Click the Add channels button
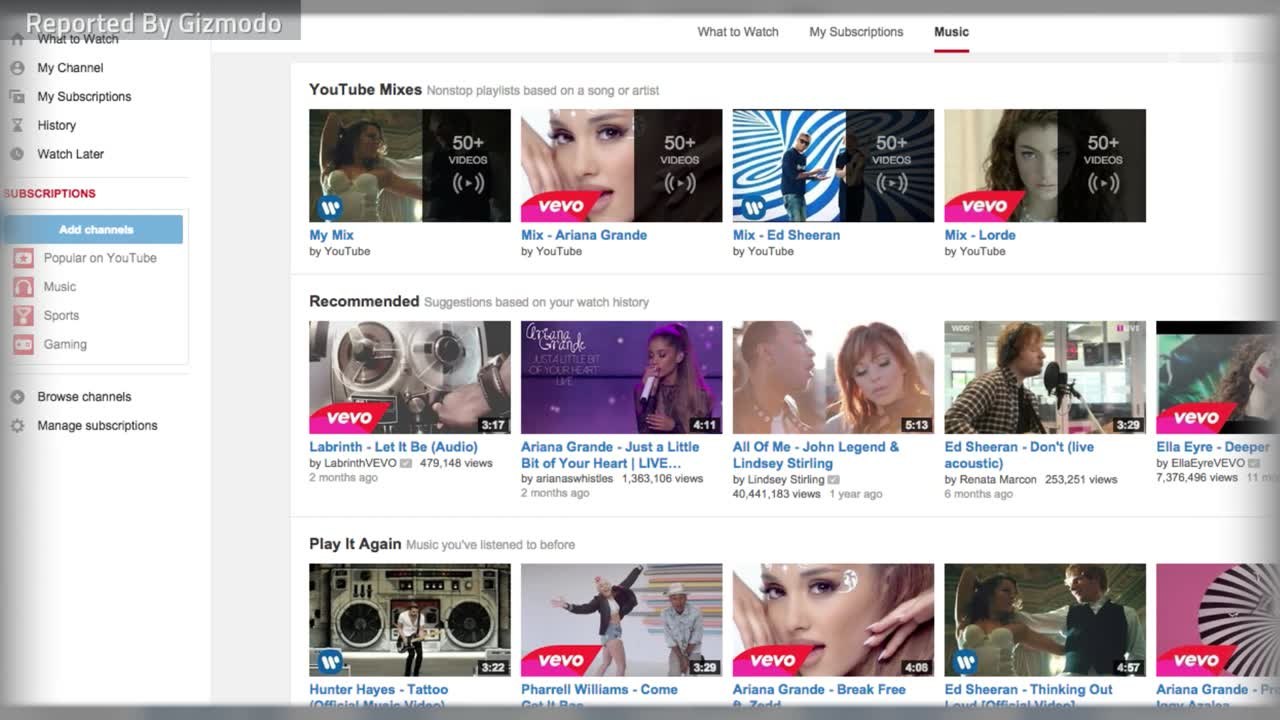Image resolution: width=1280 pixels, height=720 pixels. (x=96, y=229)
